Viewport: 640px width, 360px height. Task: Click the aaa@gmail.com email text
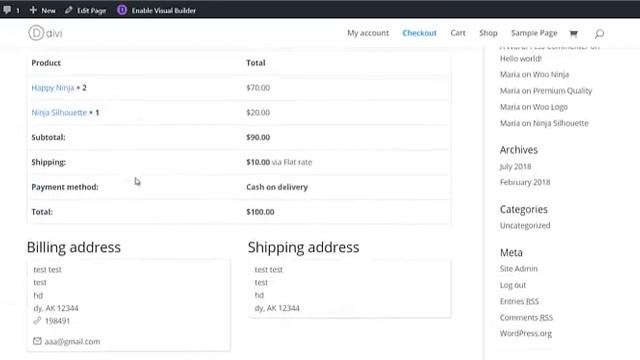(x=72, y=341)
